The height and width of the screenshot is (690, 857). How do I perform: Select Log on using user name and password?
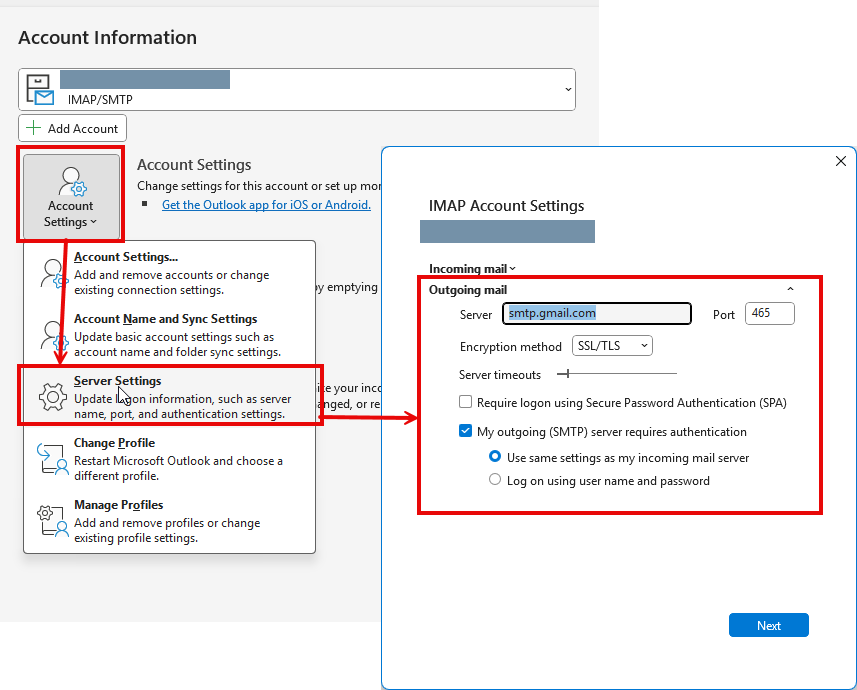495,479
